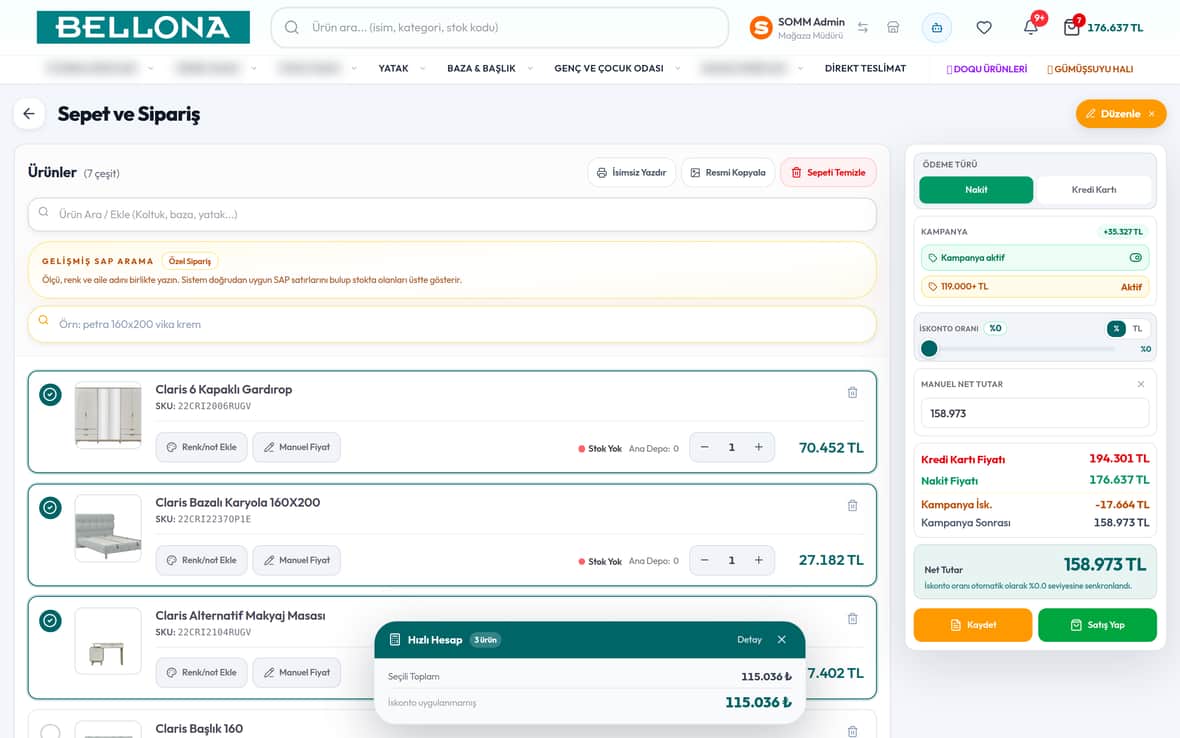Open the BAZA & BAŞLIK category

click(481, 68)
